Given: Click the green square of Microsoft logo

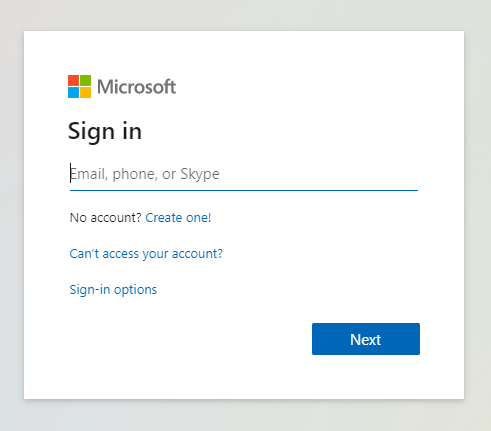Looking at the screenshot, I should (x=85, y=80).
